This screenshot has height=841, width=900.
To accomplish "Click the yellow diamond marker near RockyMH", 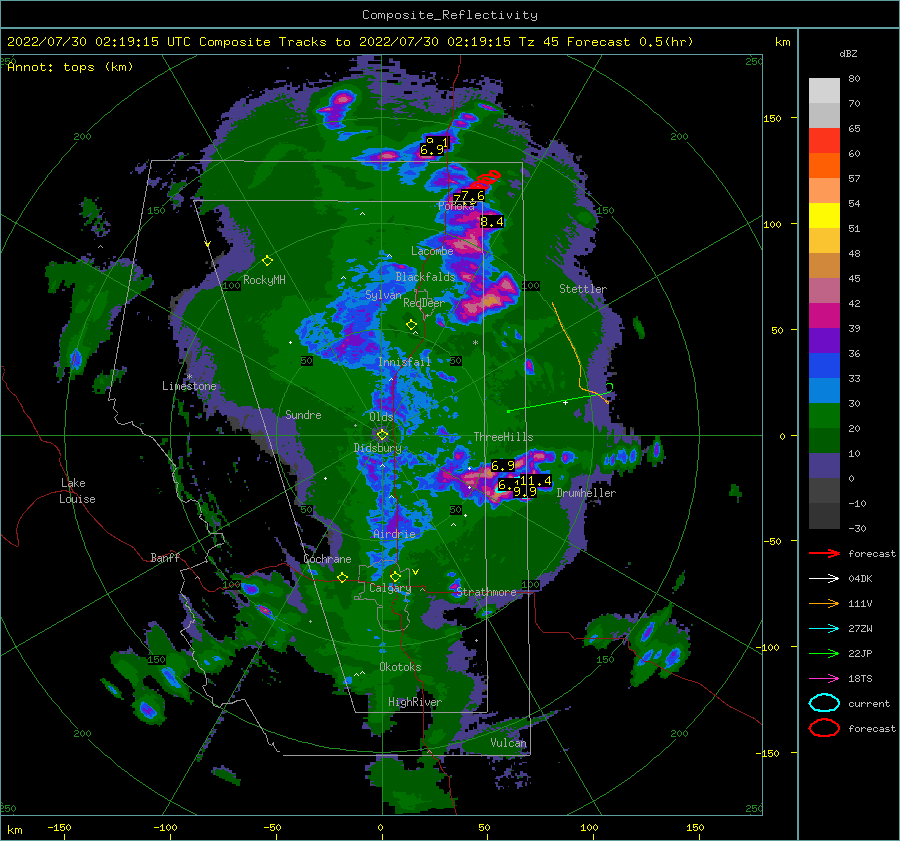I will pos(267,261).
